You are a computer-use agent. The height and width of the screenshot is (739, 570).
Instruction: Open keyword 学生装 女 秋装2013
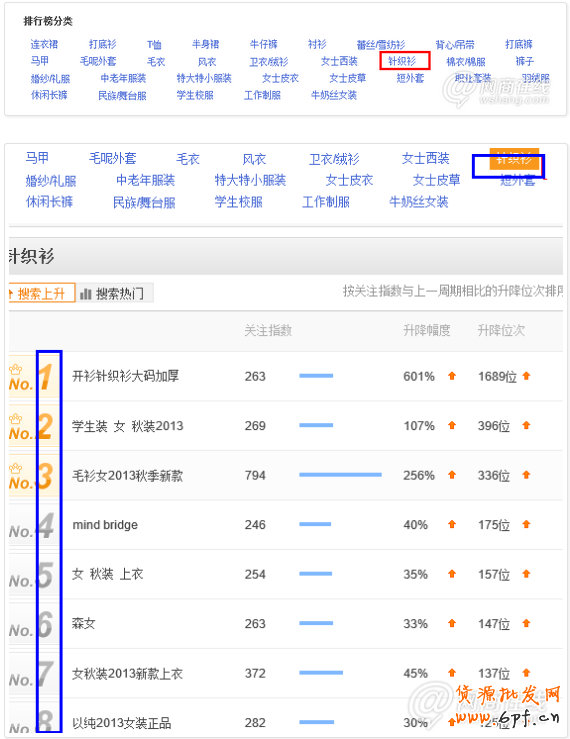[128, 426]
